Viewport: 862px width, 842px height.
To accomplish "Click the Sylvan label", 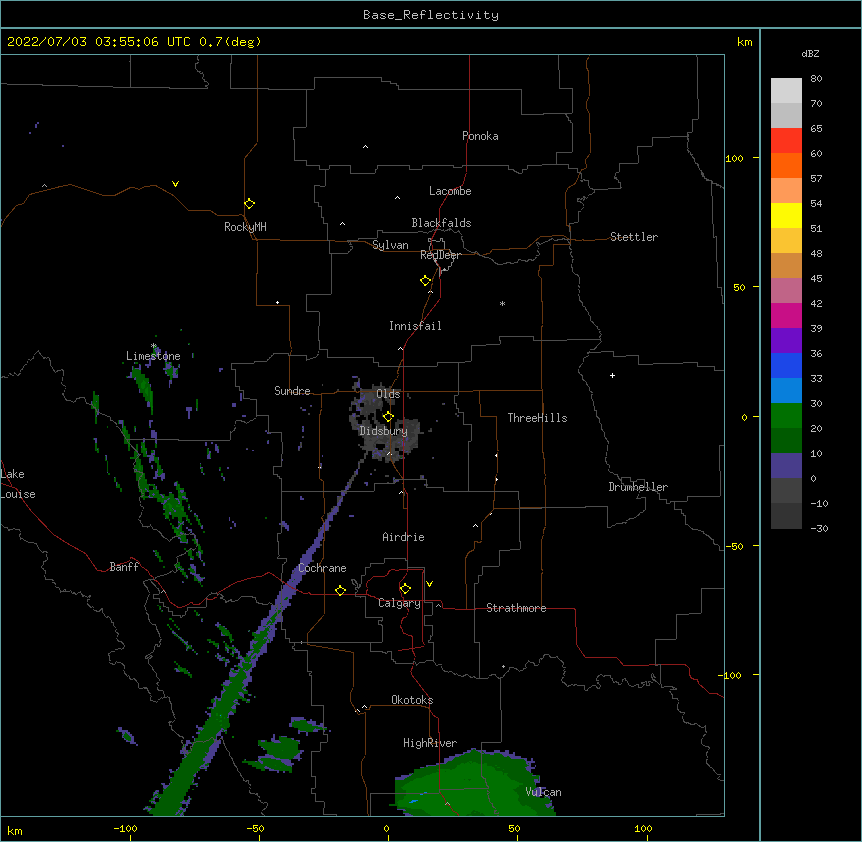I will [390, 245].
